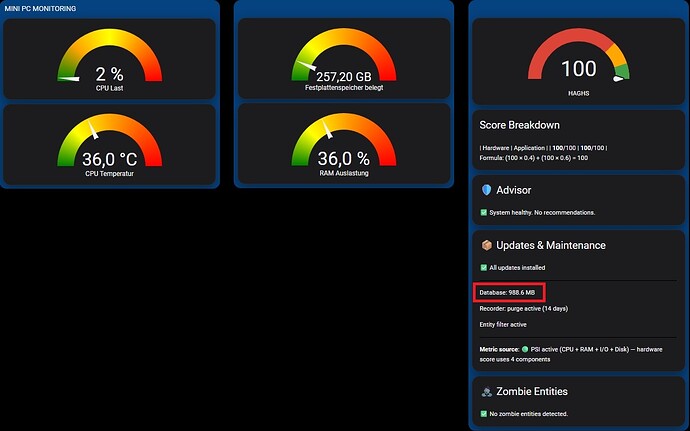Click the green check beside All updates installed
Viewport: 690px width, 431px height.
coord(484,268)
